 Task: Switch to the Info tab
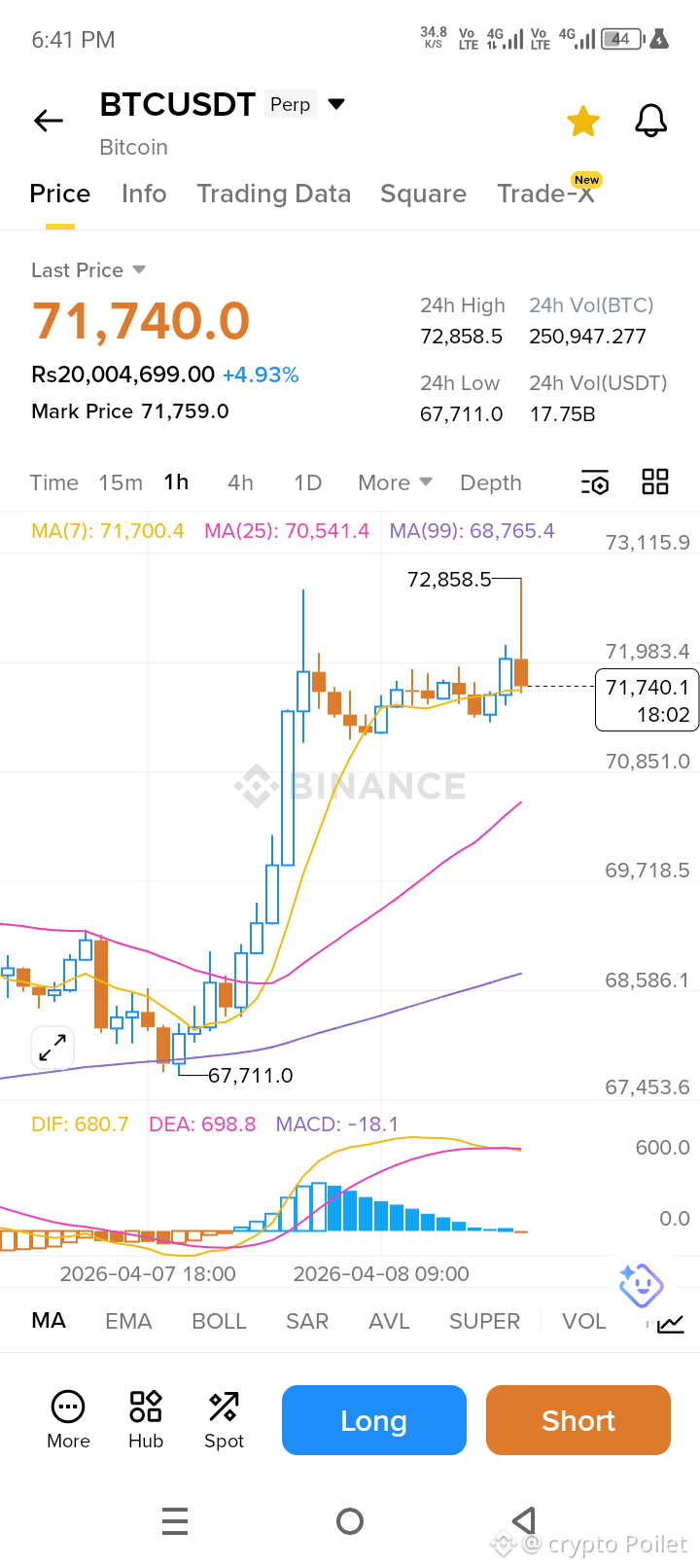pos(144,194)
